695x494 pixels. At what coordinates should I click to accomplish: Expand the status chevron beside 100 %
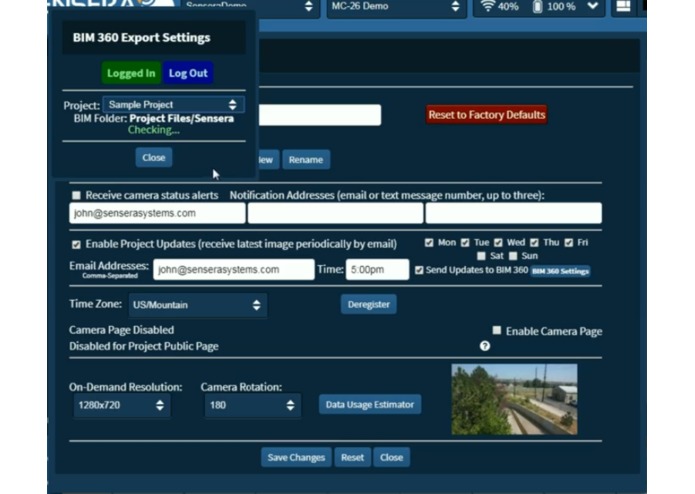(x=593, y=6)
